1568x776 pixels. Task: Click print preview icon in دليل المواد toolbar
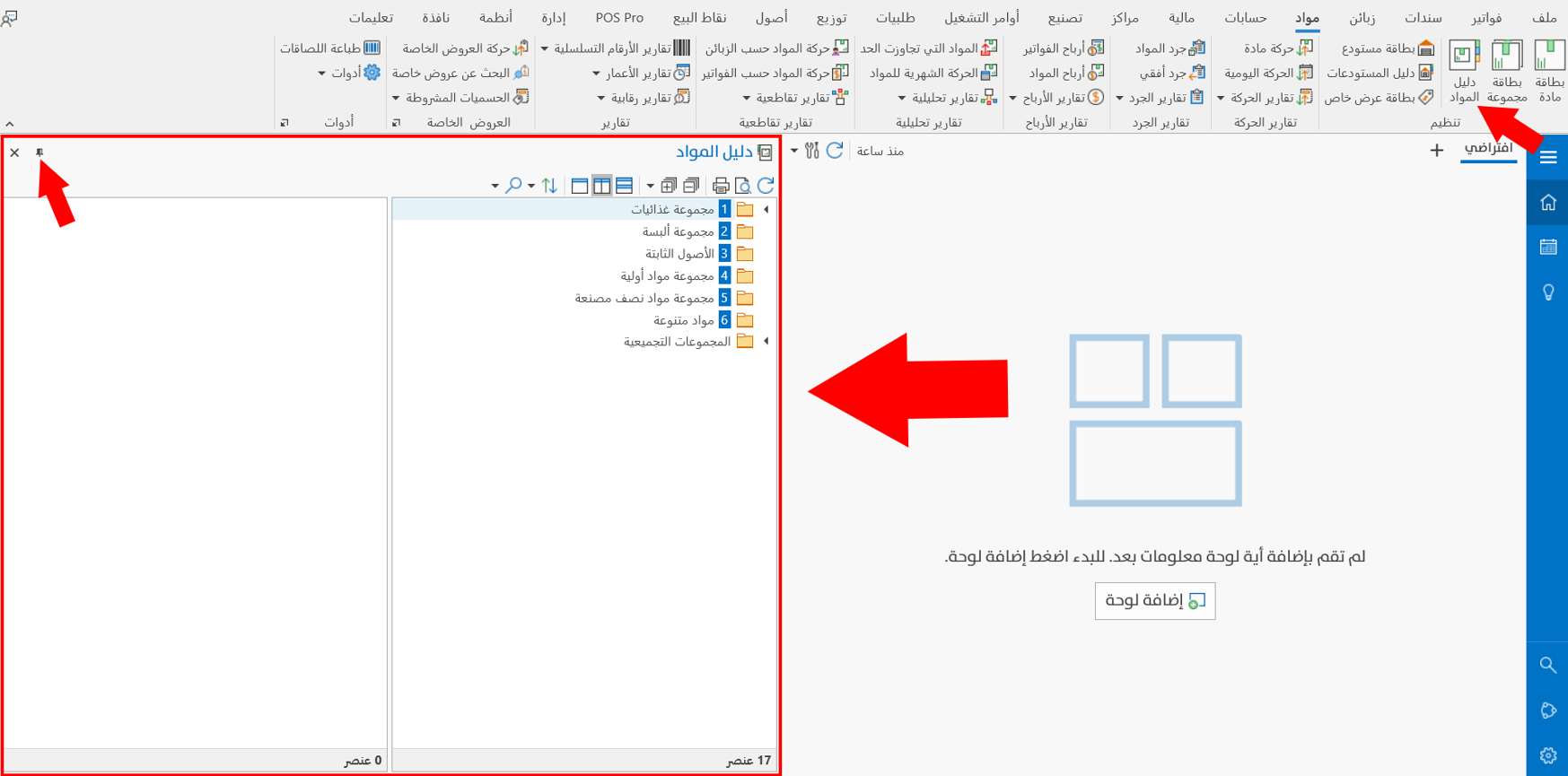point(743,186)
